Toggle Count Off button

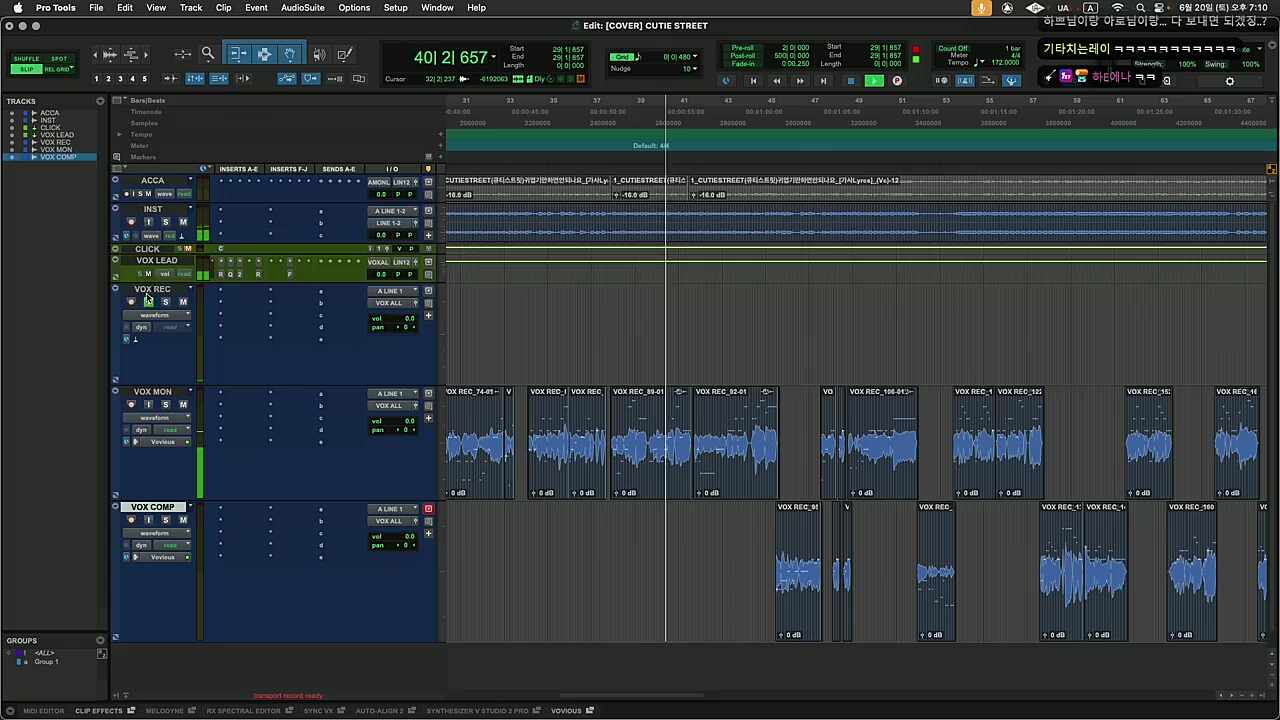click(952, 48)
